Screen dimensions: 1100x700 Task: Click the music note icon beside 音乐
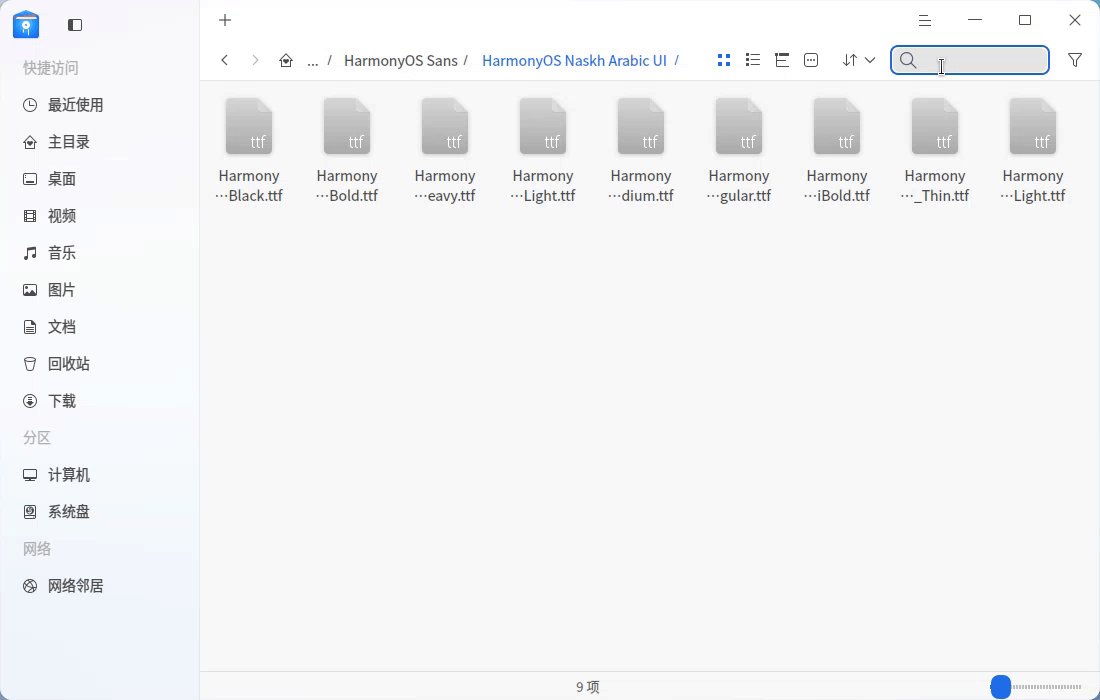(29, 253)
